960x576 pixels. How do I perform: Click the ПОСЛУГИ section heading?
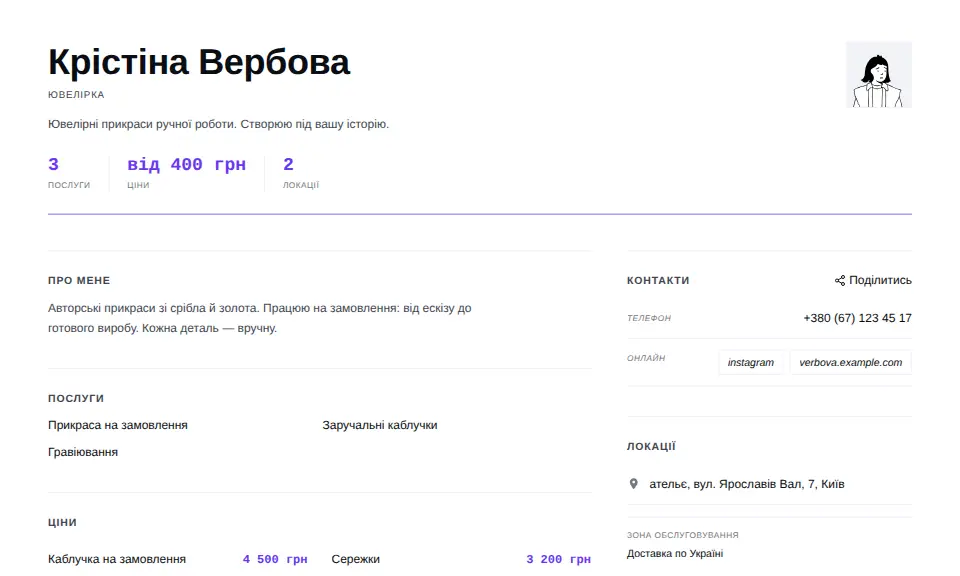(x=76, y=398)
